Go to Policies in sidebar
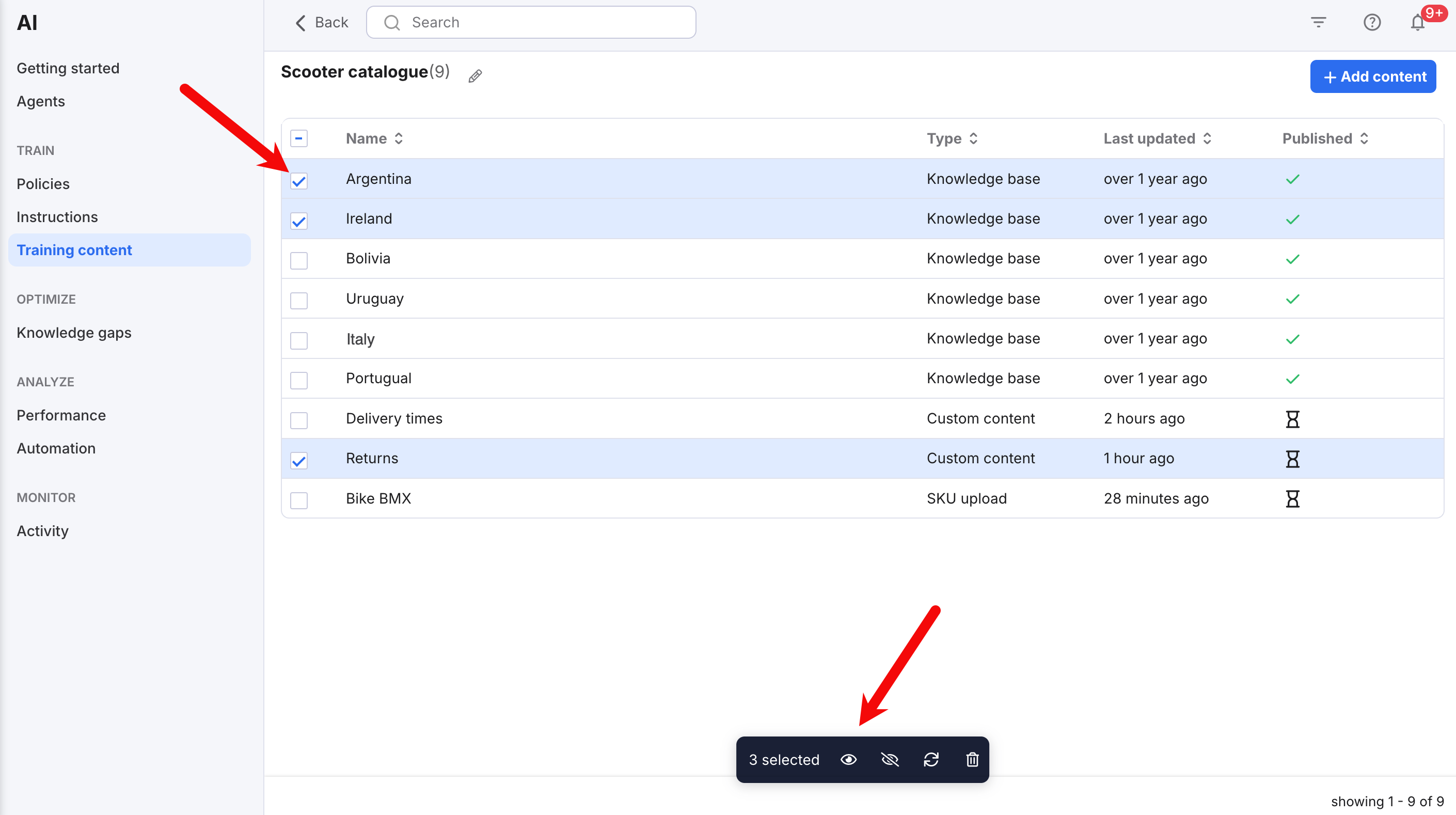 43,184
